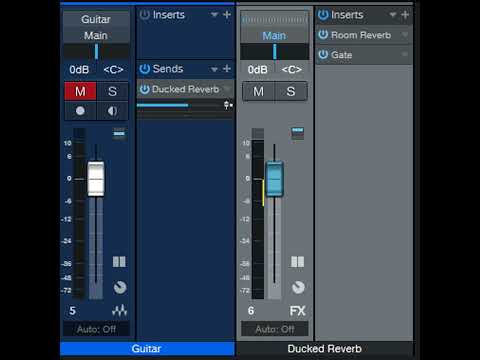The height and width of the screenshot is (360, 480).
Task: Open Ducked Reverb Auto: Off automation mode
Action: (275, 329)
